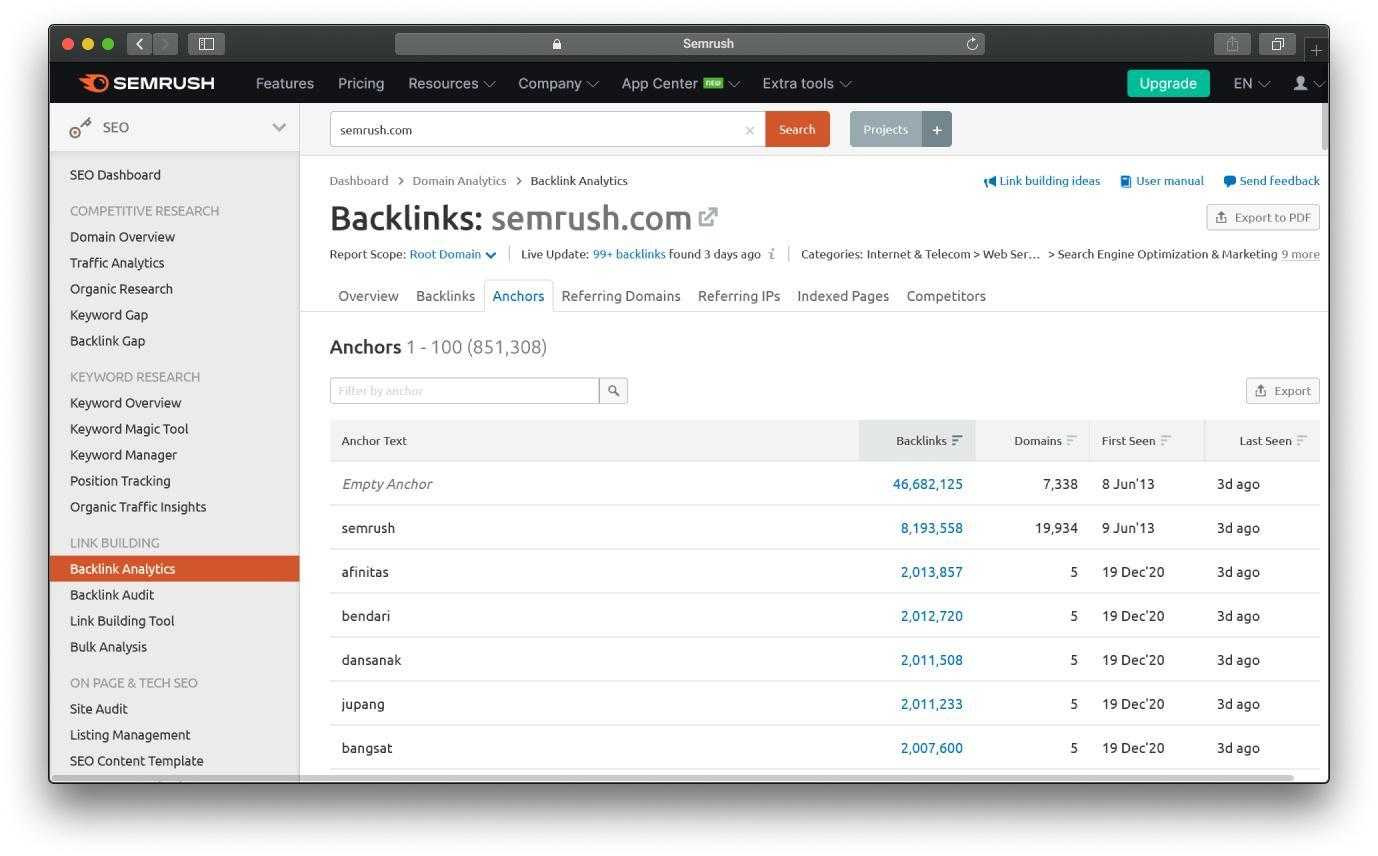This screenshot has width=1378, height=856.
Task: Click the green Upgrade button
Action: [1167, 83]
